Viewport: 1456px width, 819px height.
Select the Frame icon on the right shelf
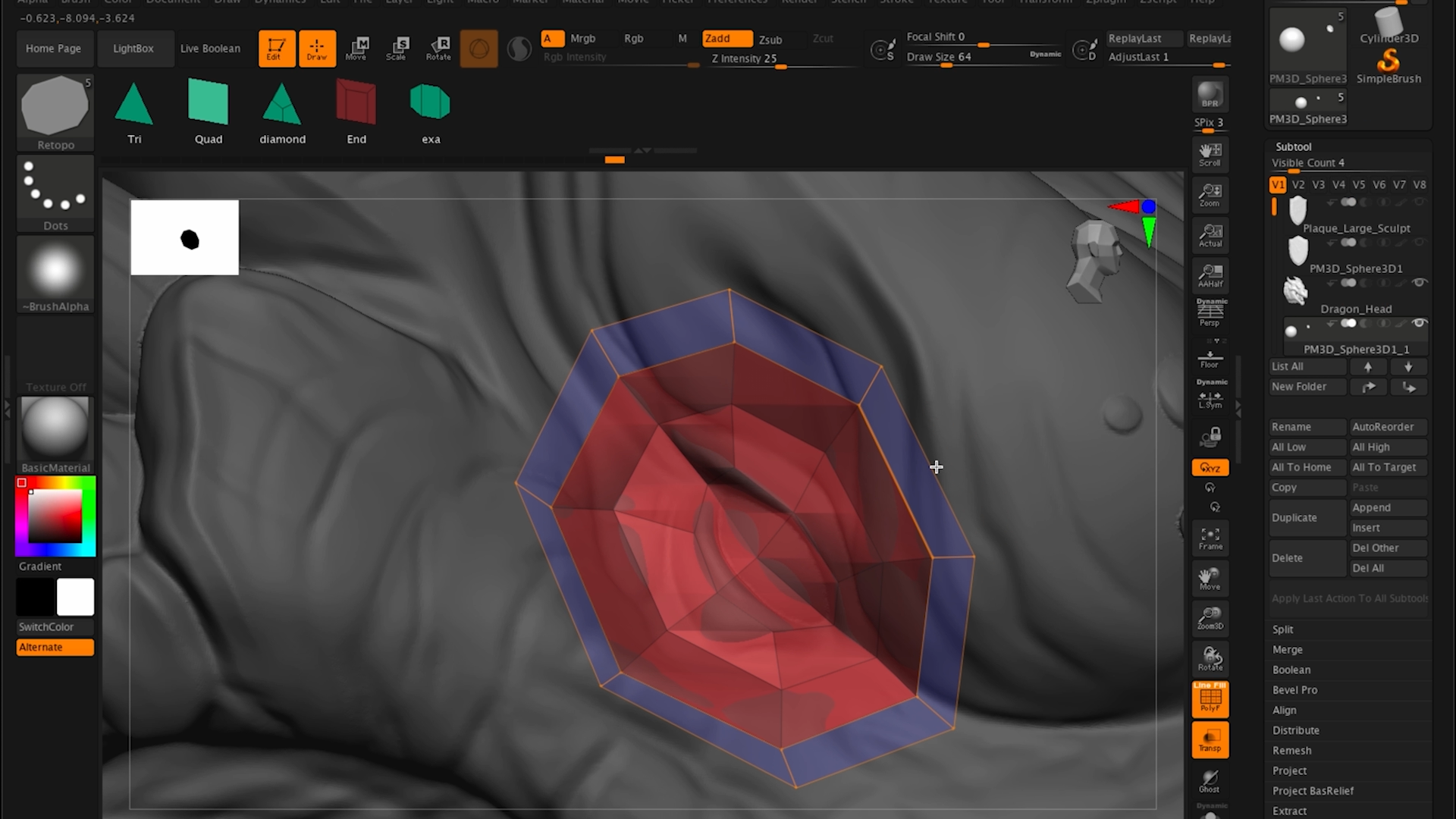[1210, 538]
